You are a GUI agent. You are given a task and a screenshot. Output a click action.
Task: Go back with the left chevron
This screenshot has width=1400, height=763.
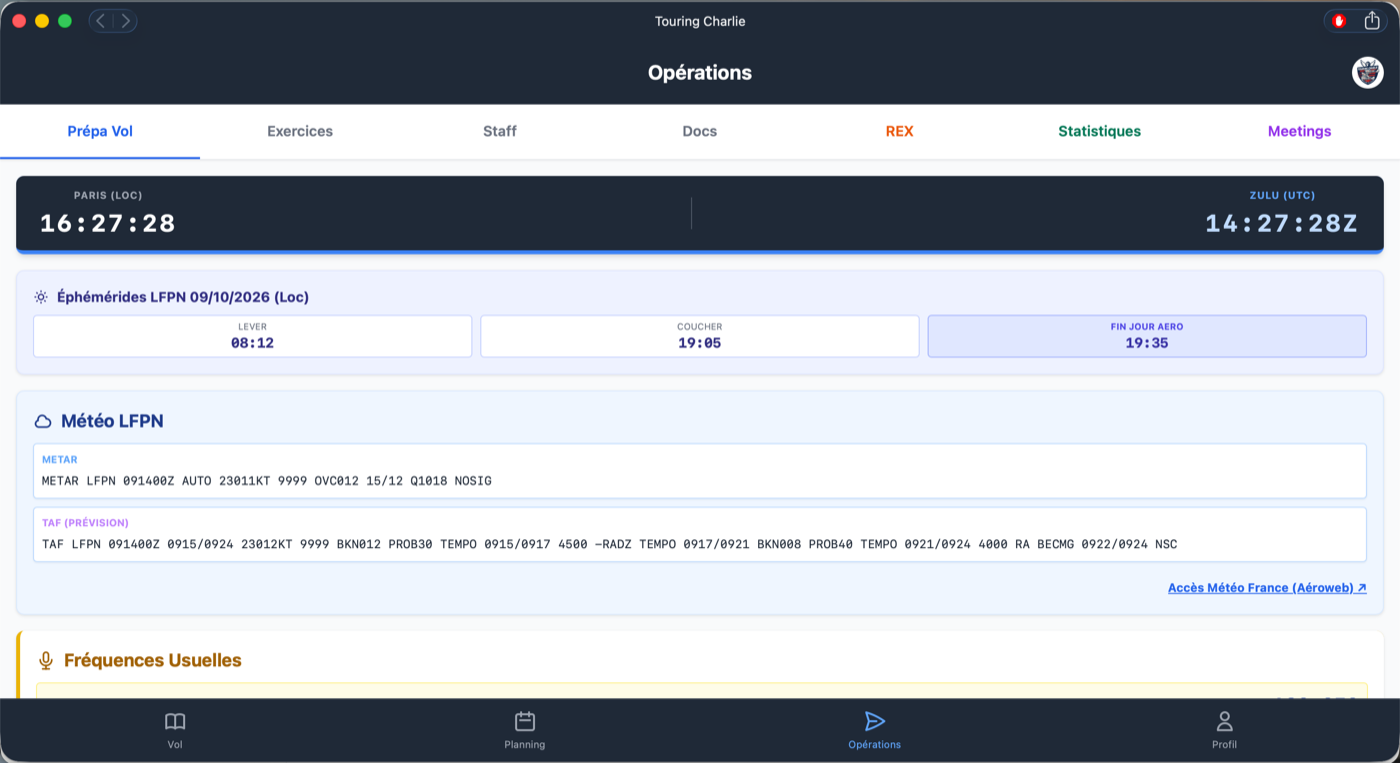(x=101, y=21)
